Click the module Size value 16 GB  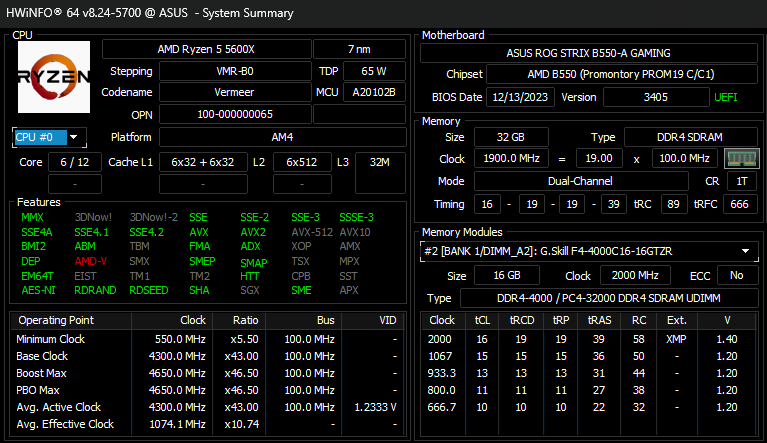click(507, 275)
